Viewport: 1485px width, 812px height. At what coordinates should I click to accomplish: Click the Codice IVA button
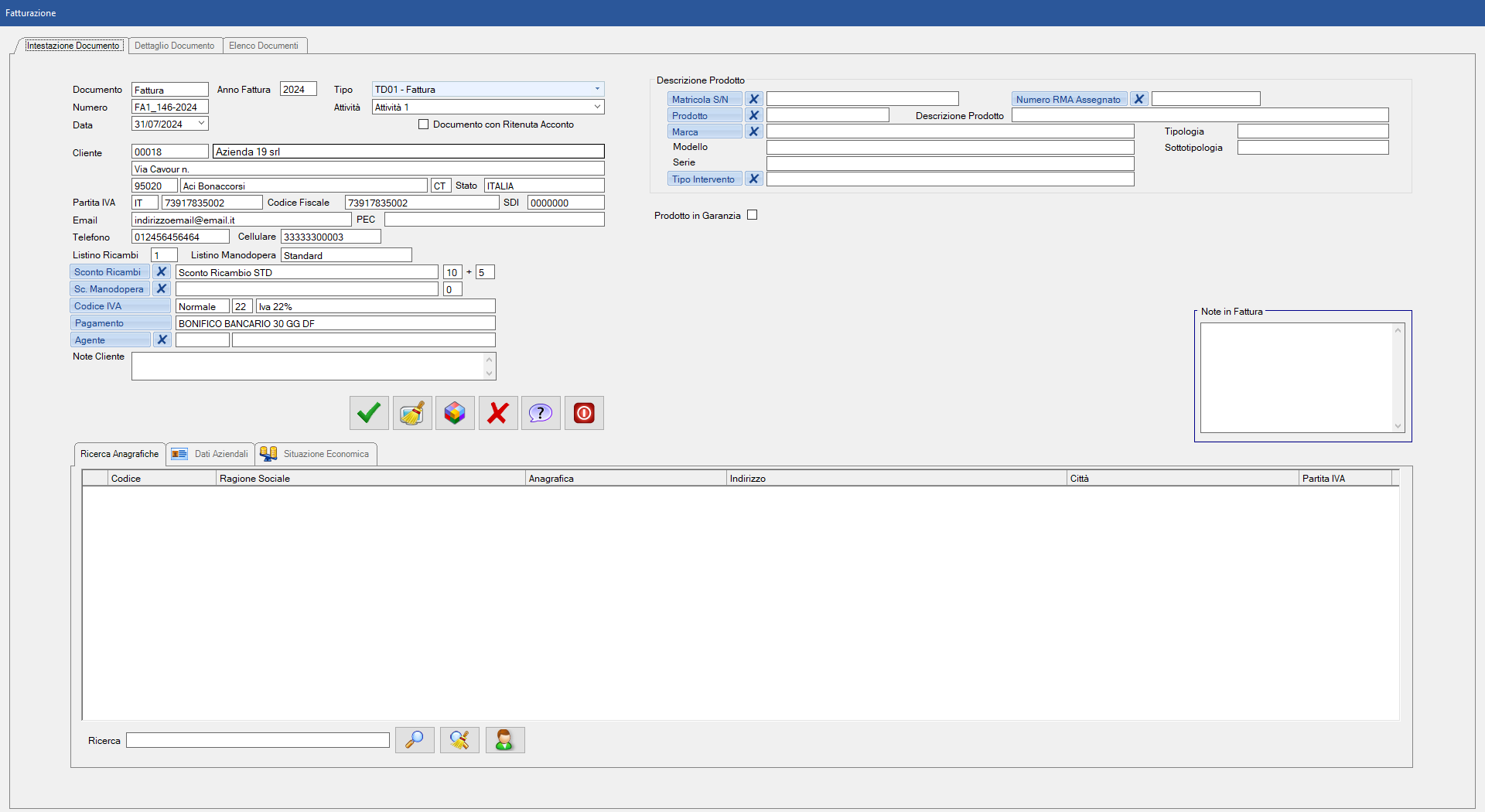pos(120,306)
